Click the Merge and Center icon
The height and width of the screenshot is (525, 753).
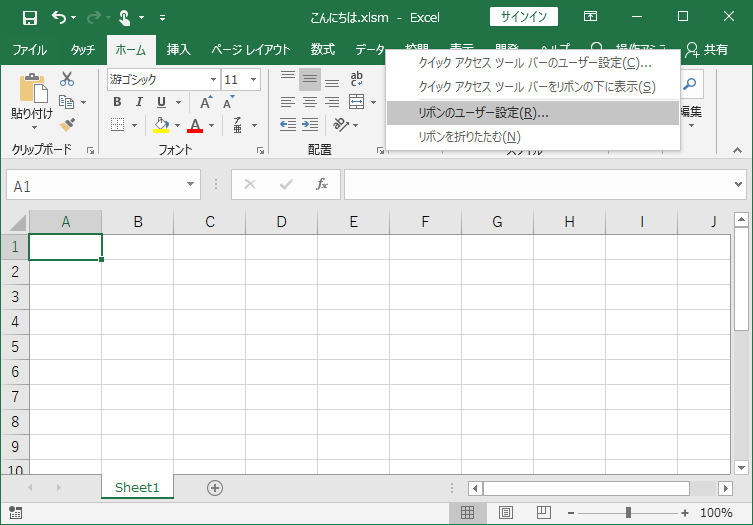(356, 102)
